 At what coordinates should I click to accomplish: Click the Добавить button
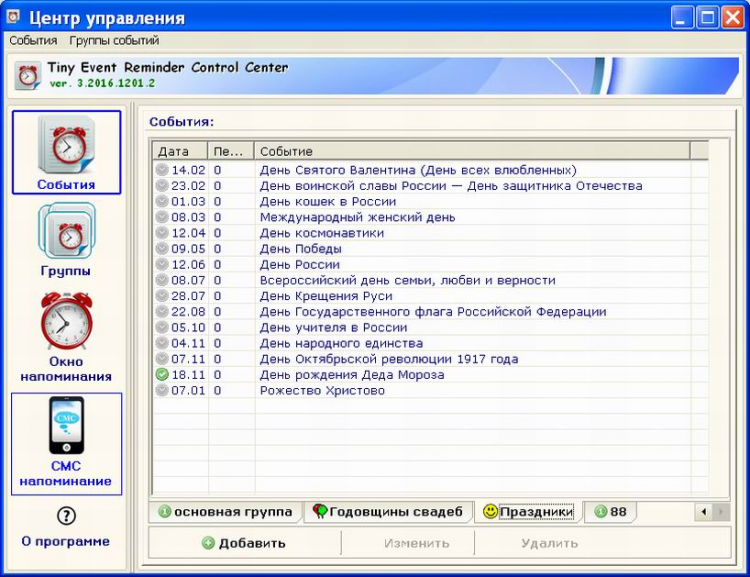245,543
